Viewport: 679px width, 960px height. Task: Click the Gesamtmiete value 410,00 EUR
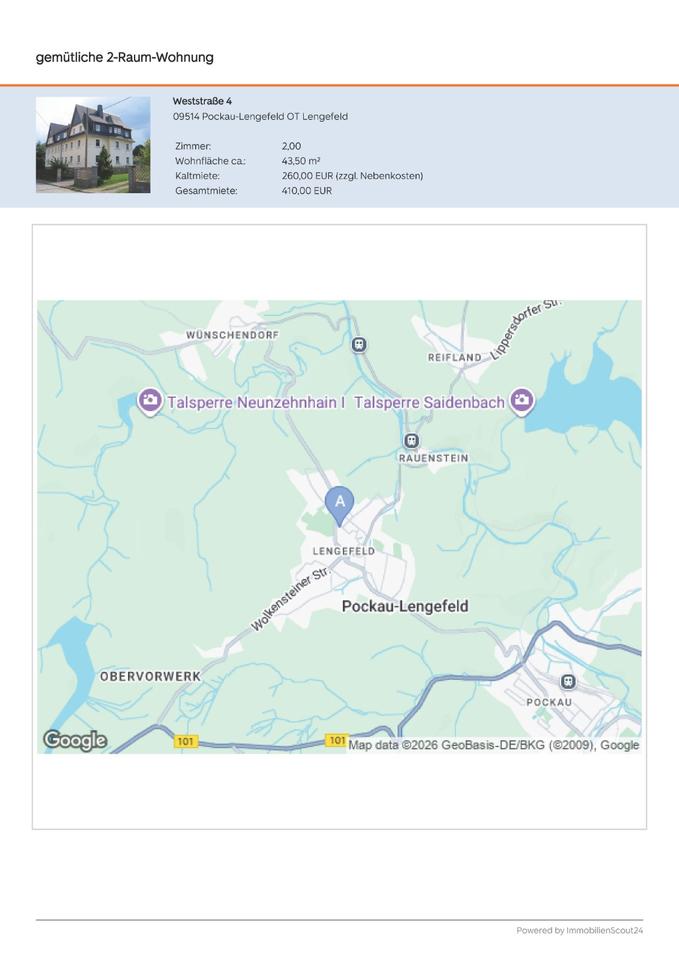pyautogui.click(x=307, y=190)
